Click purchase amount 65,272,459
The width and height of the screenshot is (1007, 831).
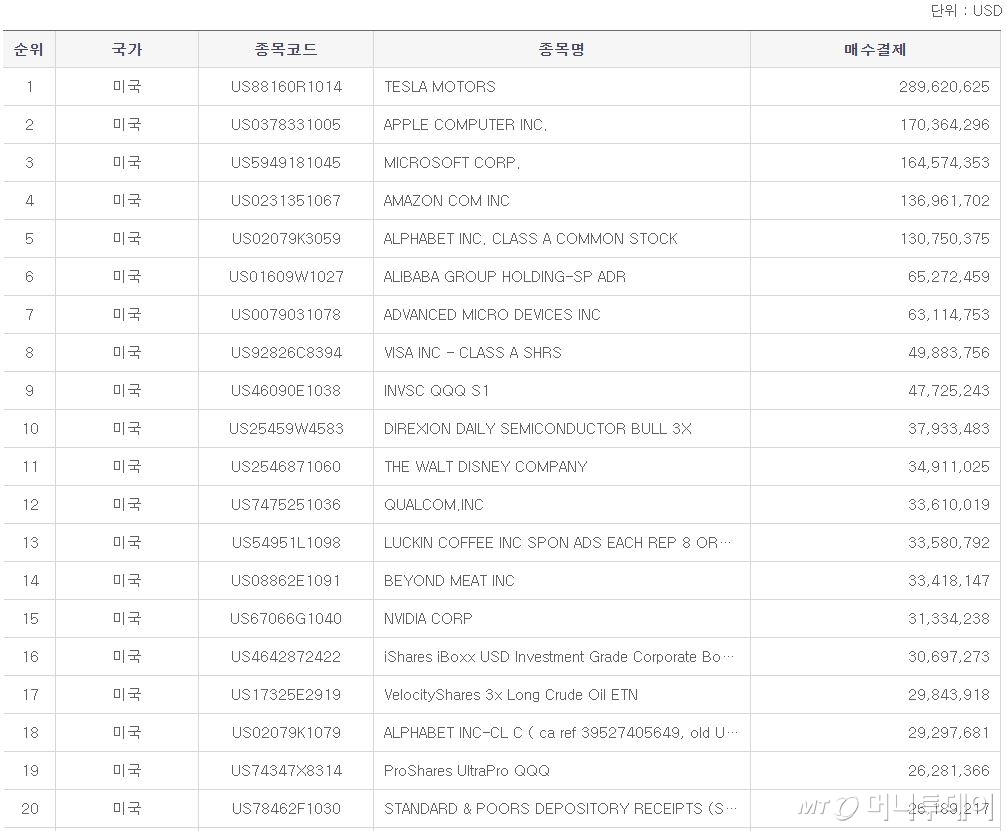(949, 276)
